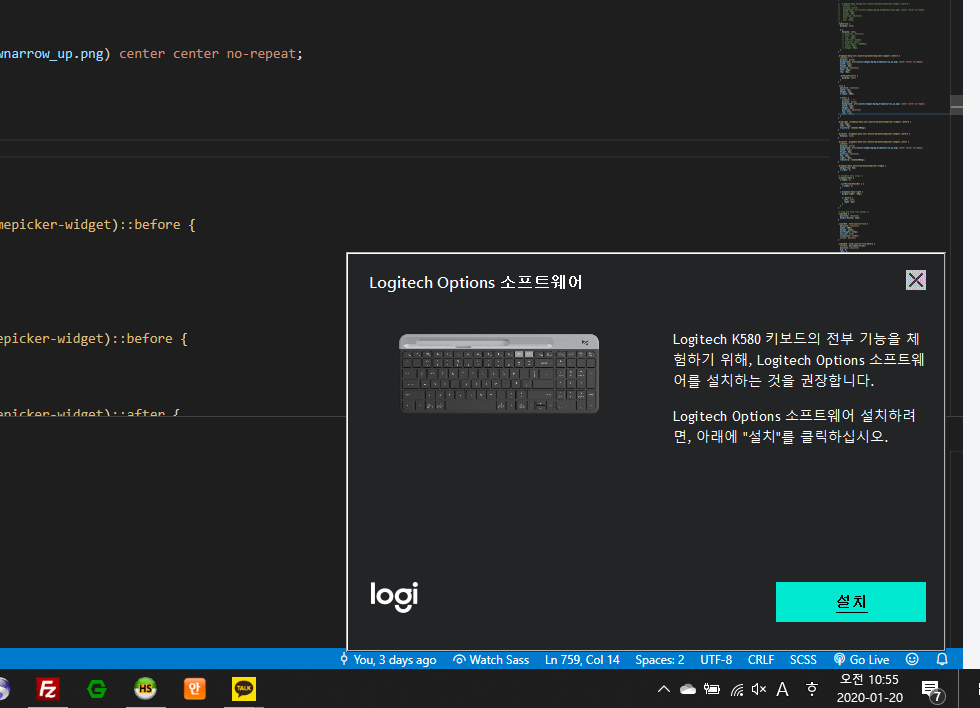Click the Logitech K580 keyboard image

coord(499,373)
